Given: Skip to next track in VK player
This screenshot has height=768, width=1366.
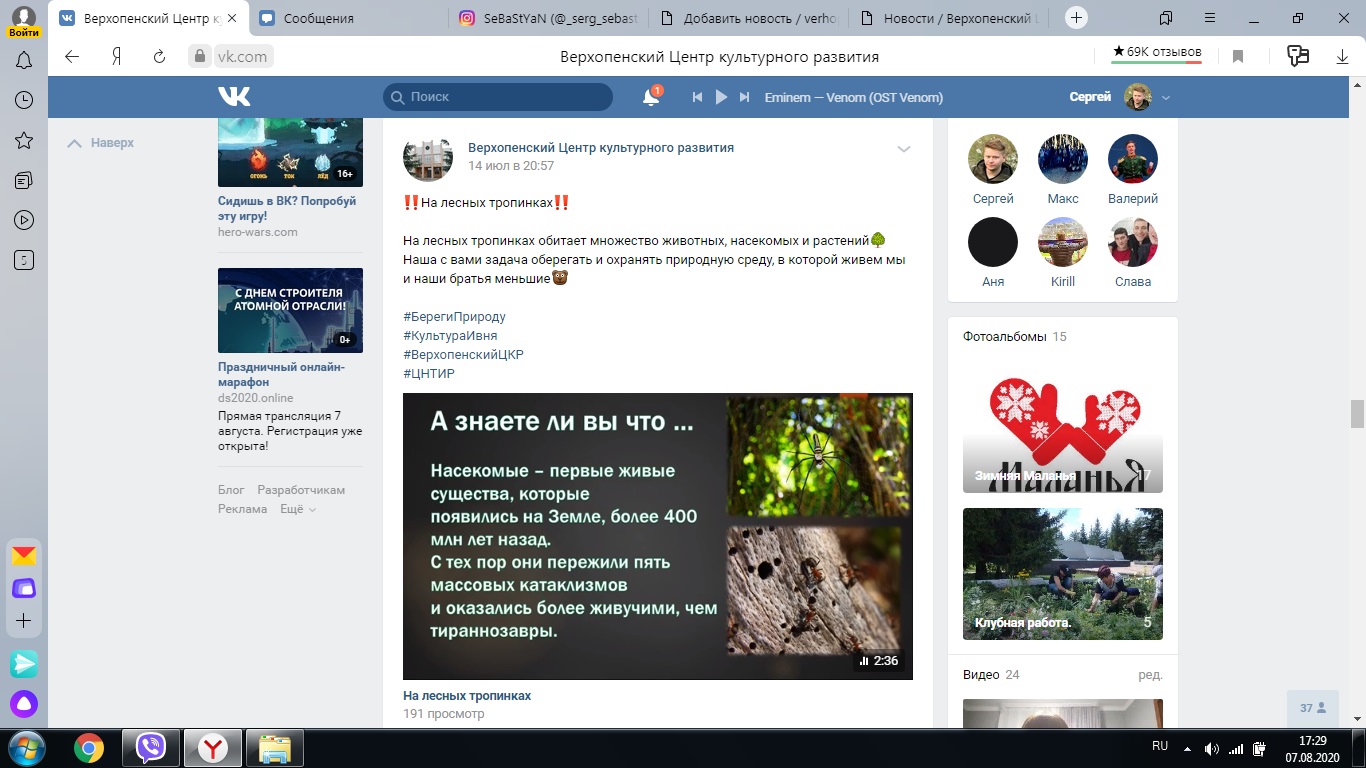Looking at the screenshot, I should click(x=744, y=97).
